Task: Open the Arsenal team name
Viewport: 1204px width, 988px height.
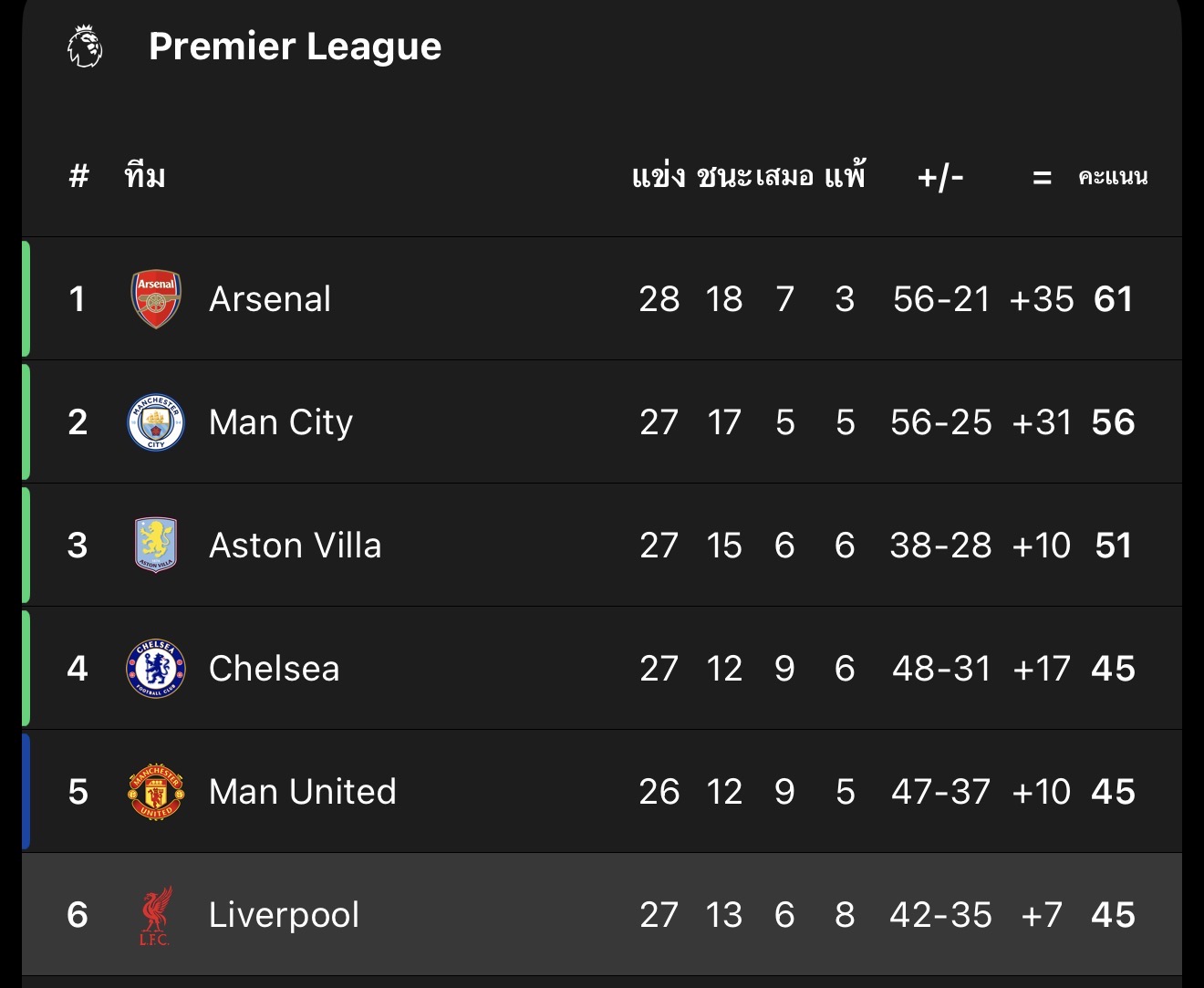Action: [x=270, y=299]
